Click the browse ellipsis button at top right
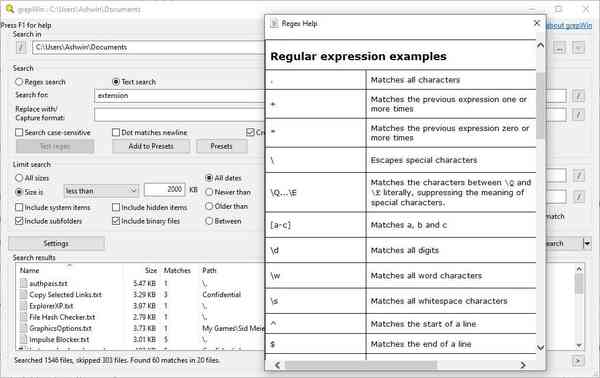Viewport: 600px width, 378px height. point(559,48)
